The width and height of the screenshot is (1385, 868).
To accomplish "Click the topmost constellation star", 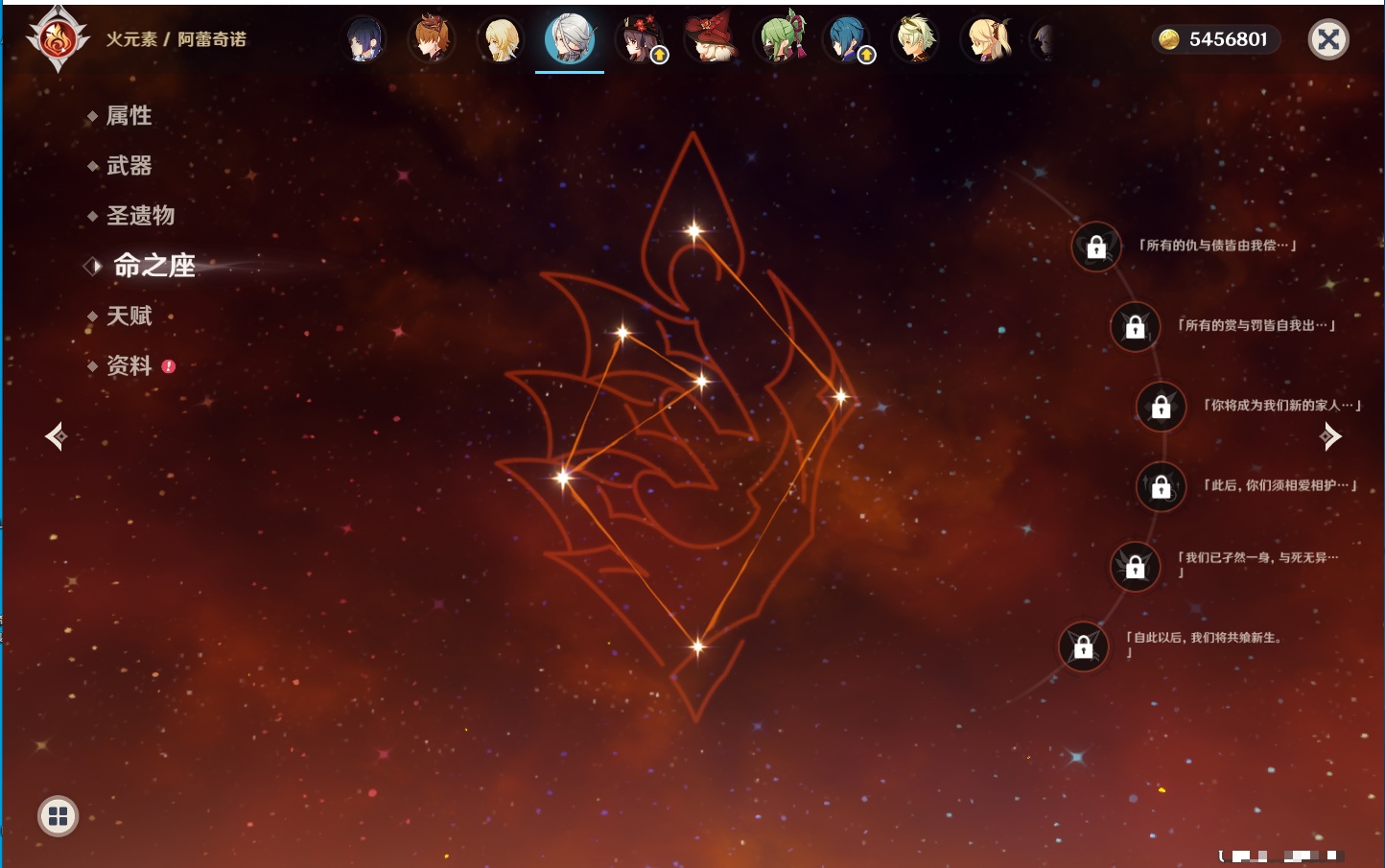I will click(693, 230).
